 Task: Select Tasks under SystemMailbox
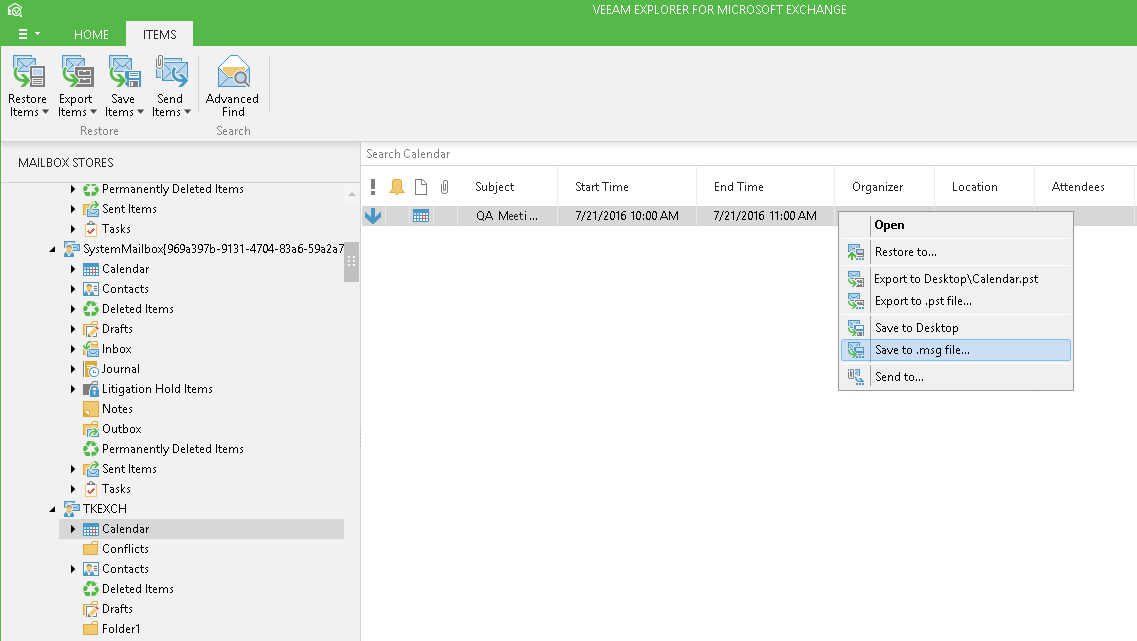point(116,489)
